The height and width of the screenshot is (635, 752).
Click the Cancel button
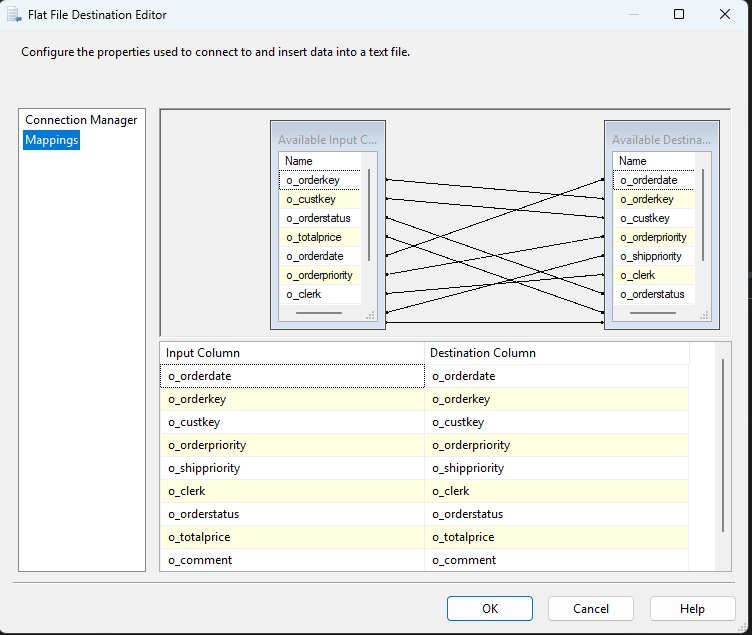coord(591,609)
